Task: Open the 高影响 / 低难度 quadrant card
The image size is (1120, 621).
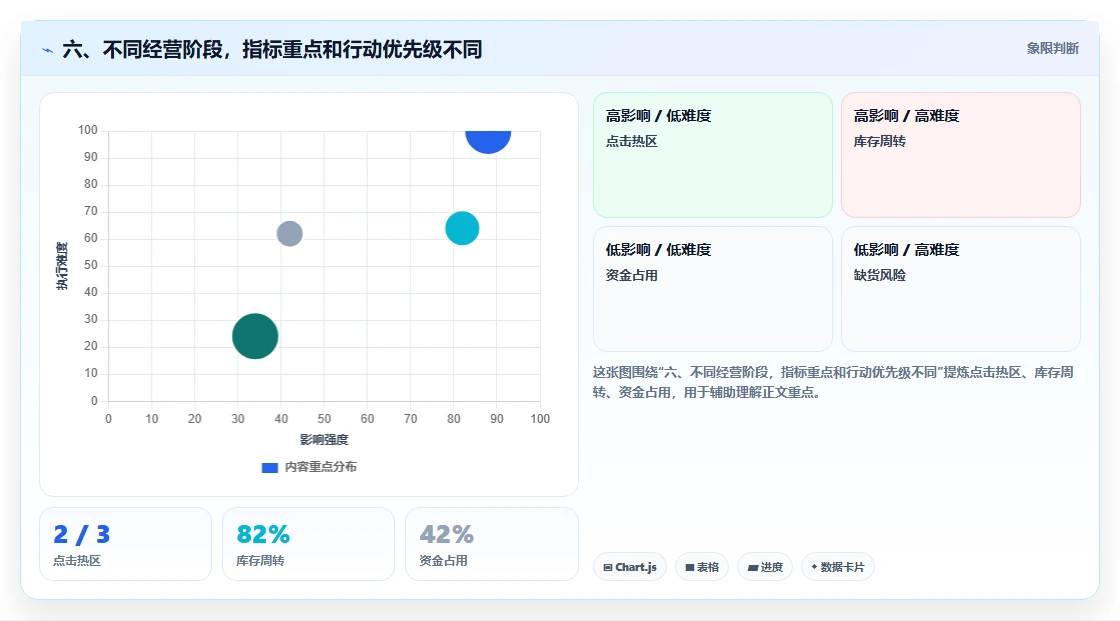Action: click(x=713, y=154)
